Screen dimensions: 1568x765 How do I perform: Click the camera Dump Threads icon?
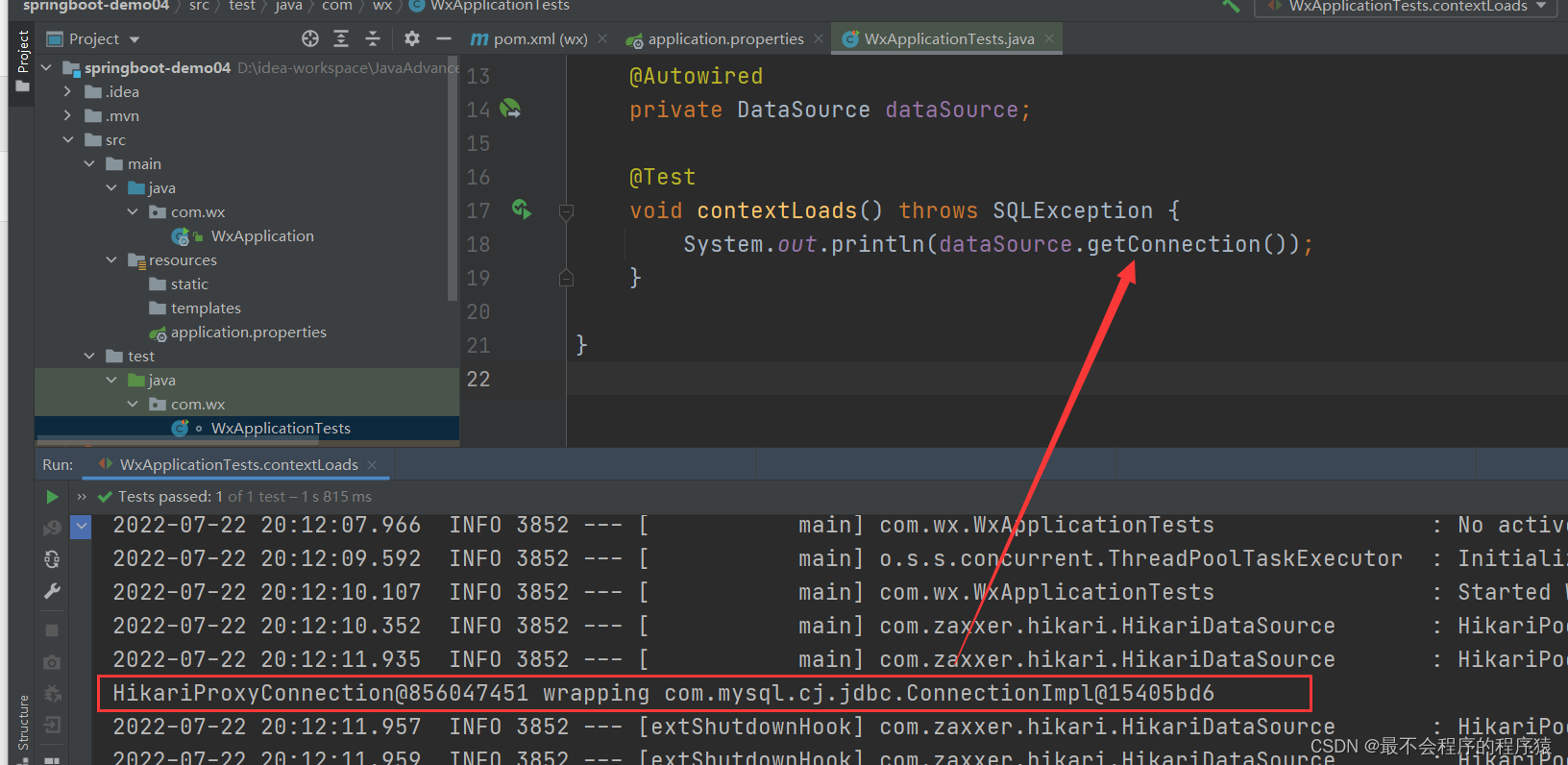(x=52, y=662)
